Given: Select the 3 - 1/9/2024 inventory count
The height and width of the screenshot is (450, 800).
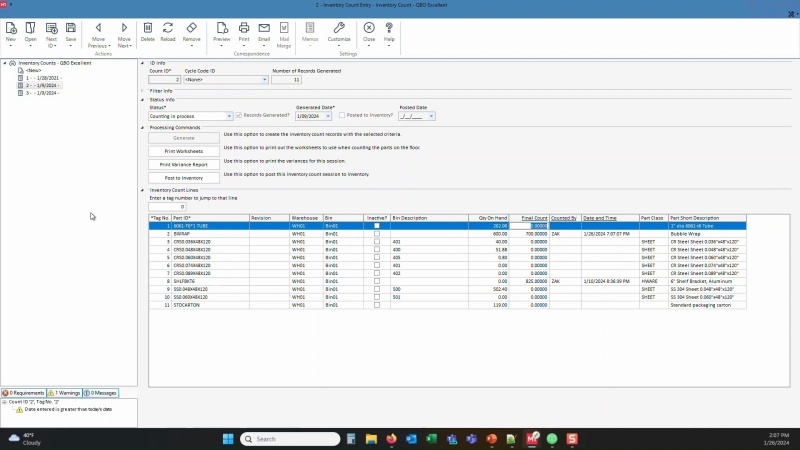Looking at the screenshot, I should [42, 91].
